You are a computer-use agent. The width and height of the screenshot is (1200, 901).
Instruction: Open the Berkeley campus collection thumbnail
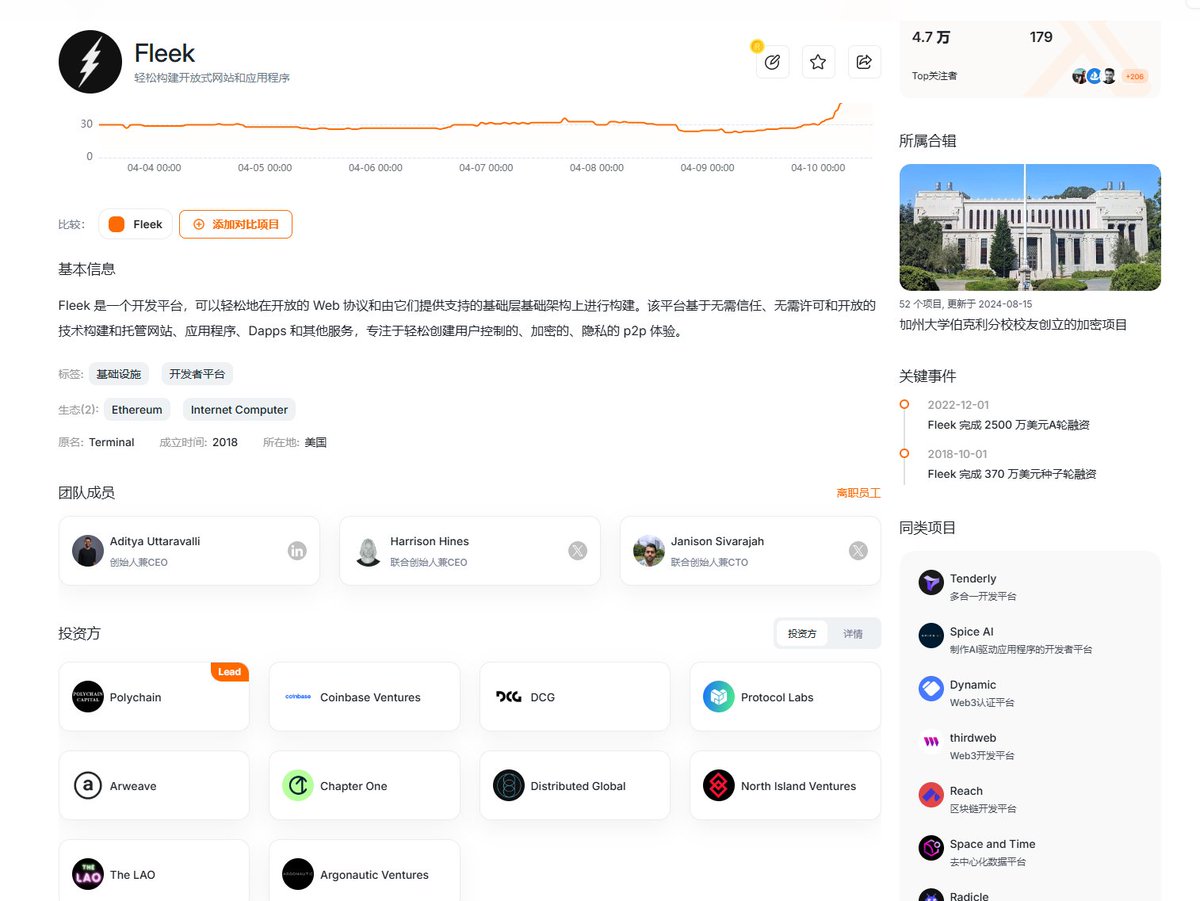pos(1030,227)
